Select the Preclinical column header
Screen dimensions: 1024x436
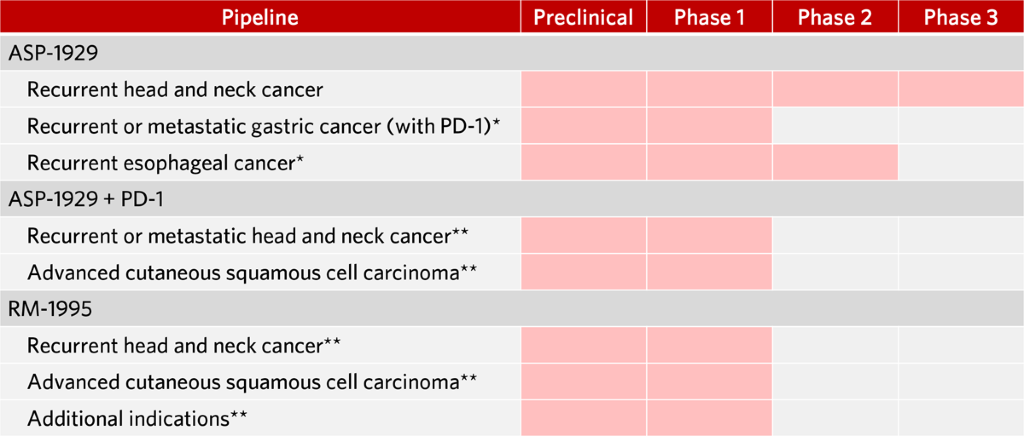[x=584, y=18]
